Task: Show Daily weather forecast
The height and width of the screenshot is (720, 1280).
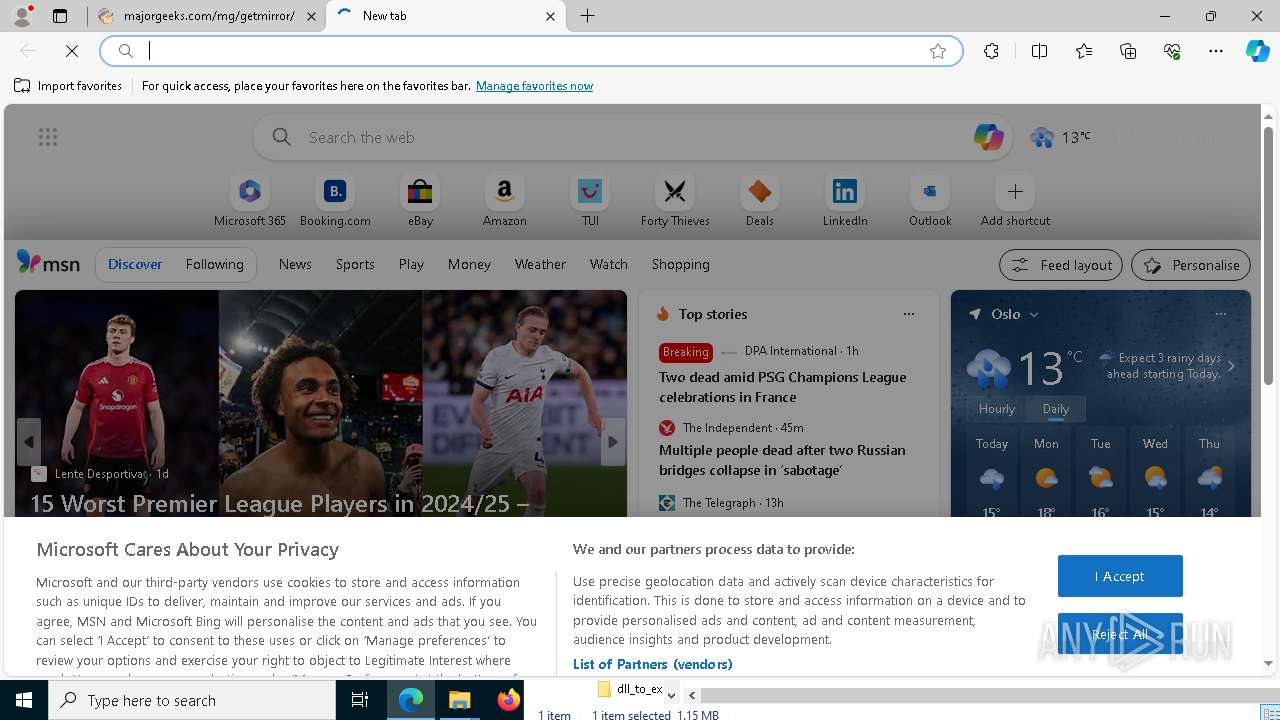Action: [1056, 408]
